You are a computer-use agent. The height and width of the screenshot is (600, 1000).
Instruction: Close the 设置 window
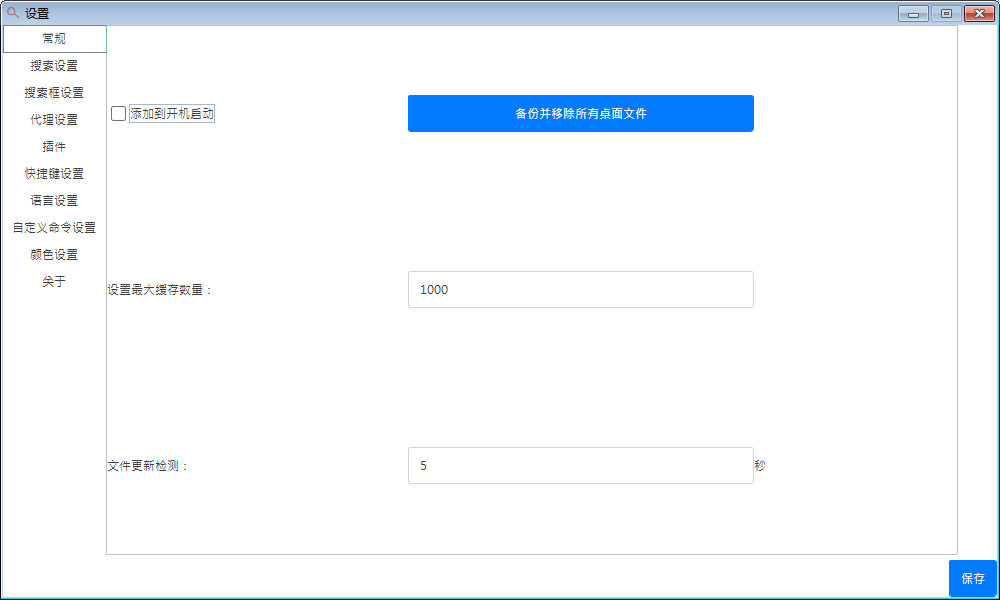click(x=977, y=14)
